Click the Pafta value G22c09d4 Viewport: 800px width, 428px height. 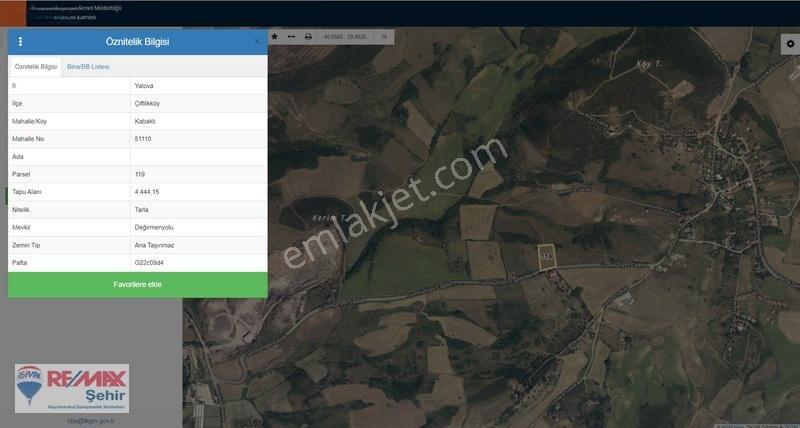[x=149, y=263]
